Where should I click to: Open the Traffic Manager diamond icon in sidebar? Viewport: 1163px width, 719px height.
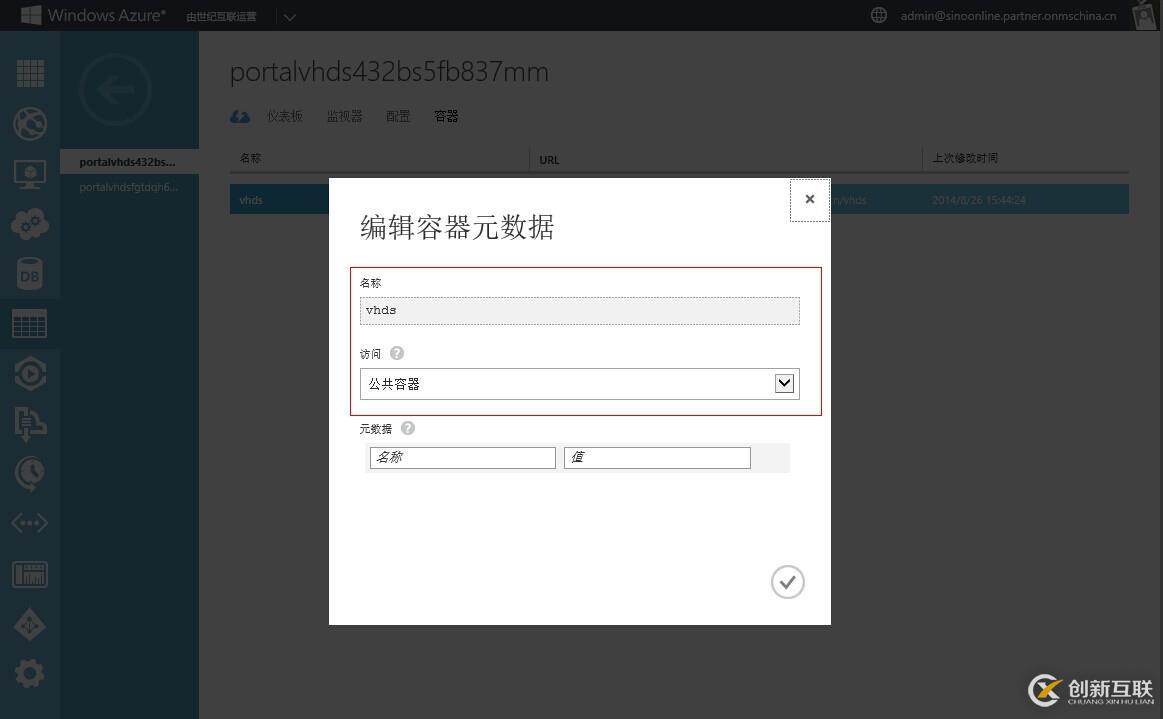pos(30,625)
